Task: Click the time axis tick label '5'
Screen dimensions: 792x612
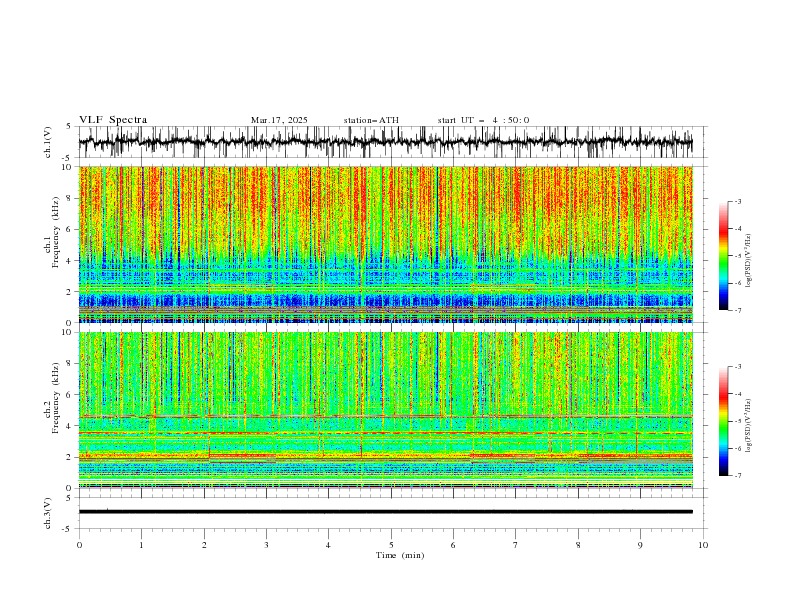Action: pos(391,545)
